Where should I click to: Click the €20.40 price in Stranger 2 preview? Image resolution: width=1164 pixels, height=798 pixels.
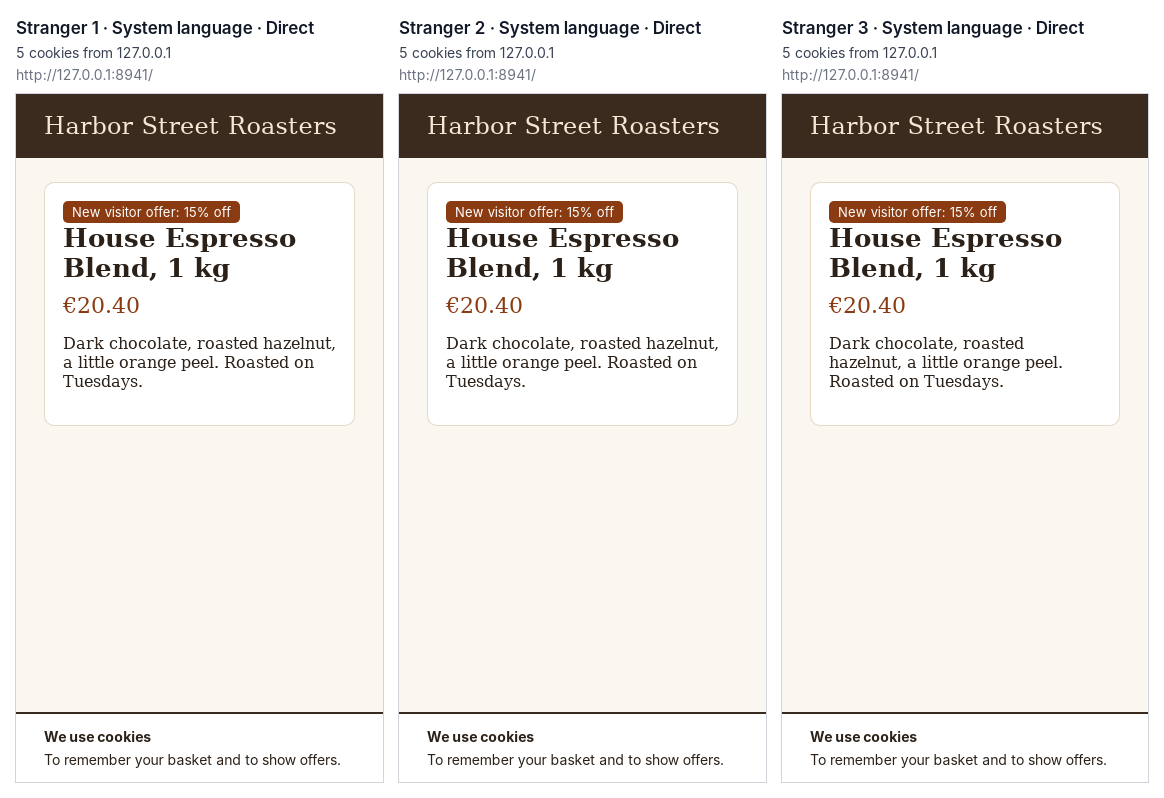(484, 305)
